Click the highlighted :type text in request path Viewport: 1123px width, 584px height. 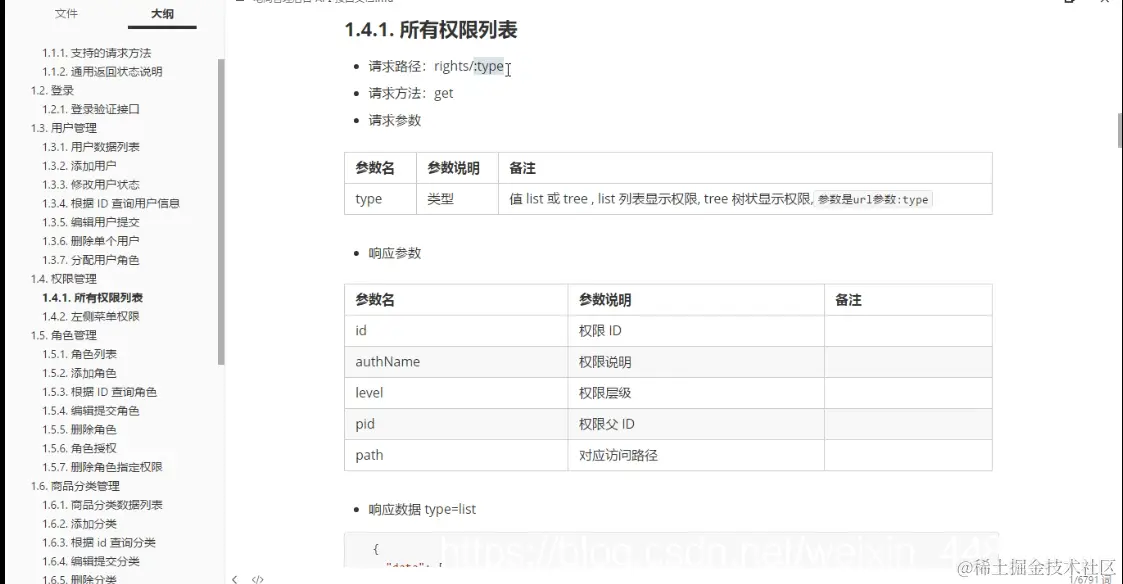(489, 65)
